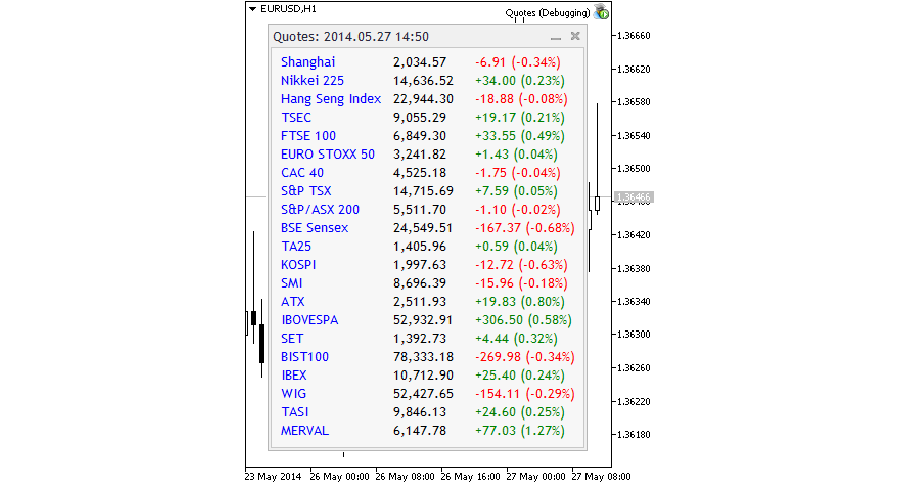The height and width of the screenshot is (485, 920).
Task: Select the BIST100 value 78,333.18
Action: tap(423, 357)
